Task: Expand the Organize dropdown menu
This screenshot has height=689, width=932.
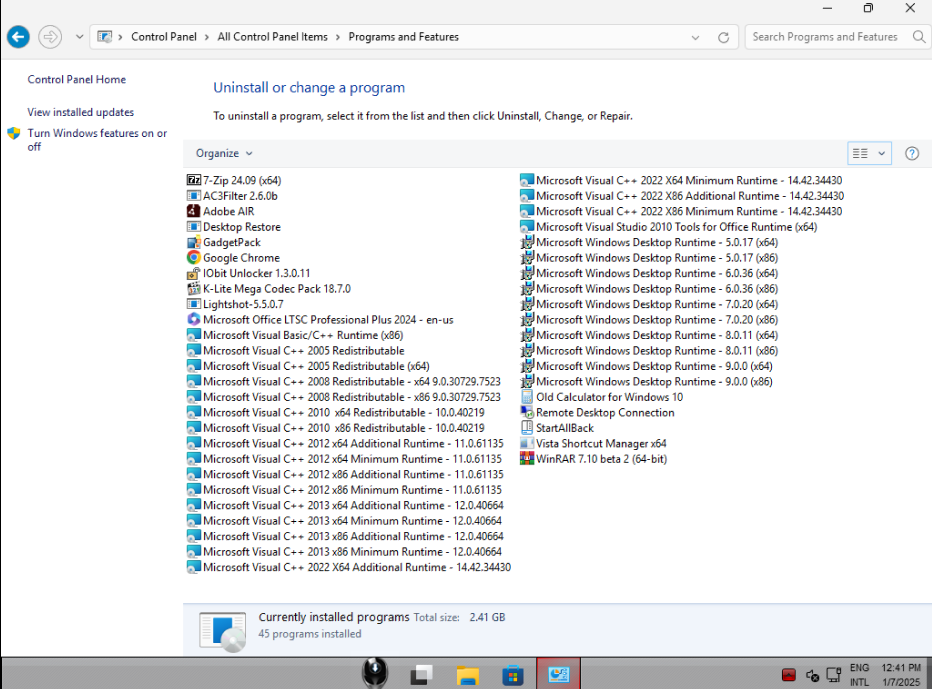Action: click(x=224, y=153)
